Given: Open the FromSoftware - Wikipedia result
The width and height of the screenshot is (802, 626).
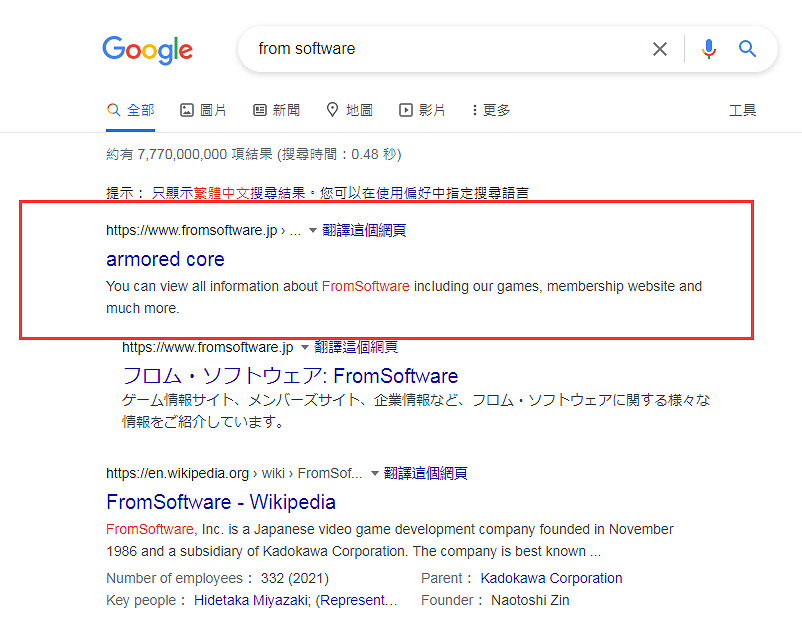Looking at the screenshot, I should click(220, 502).
